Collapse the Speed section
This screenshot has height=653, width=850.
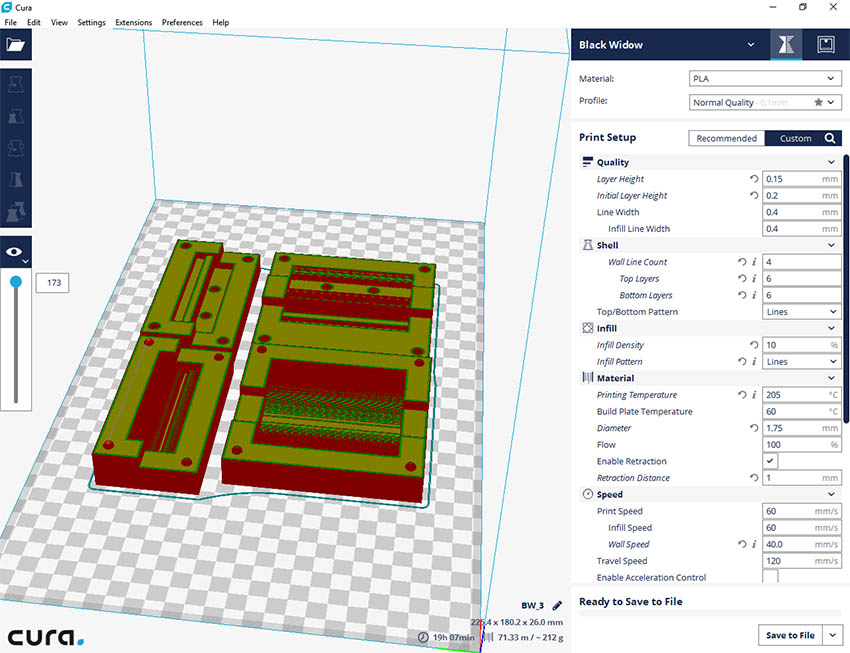[x=831, y=494]
